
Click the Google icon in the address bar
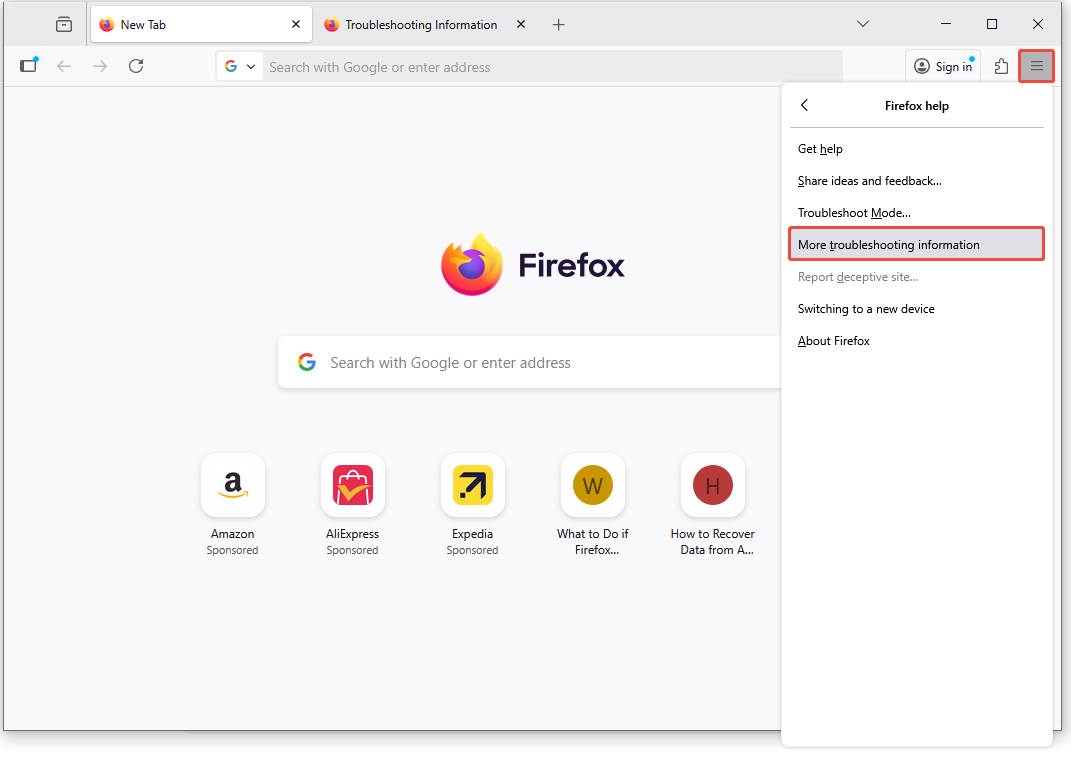(231, 66)
